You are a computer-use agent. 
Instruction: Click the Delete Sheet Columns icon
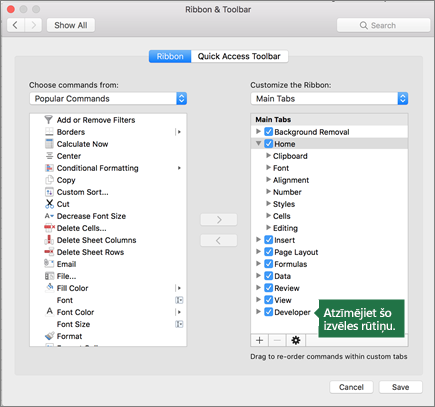coord(49,240)
